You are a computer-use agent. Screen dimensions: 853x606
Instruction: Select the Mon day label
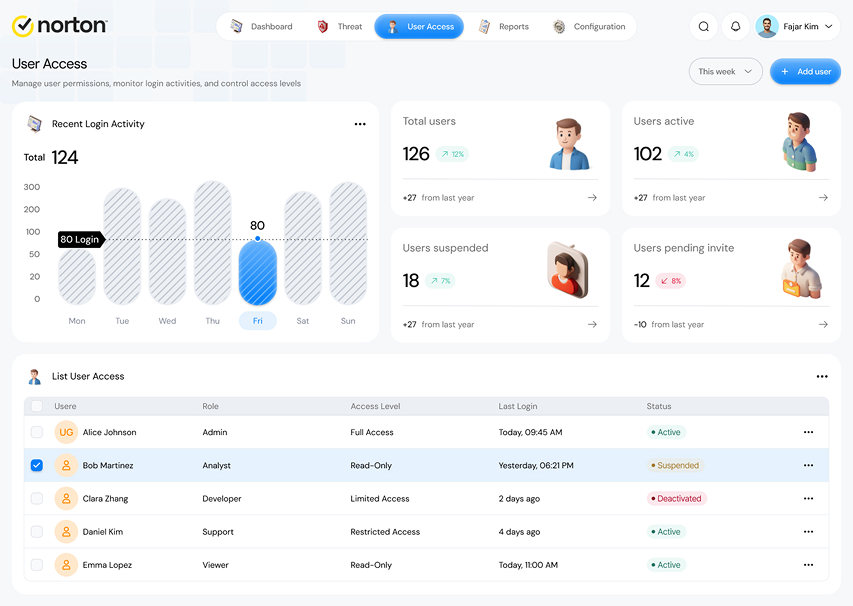[77, 321]
